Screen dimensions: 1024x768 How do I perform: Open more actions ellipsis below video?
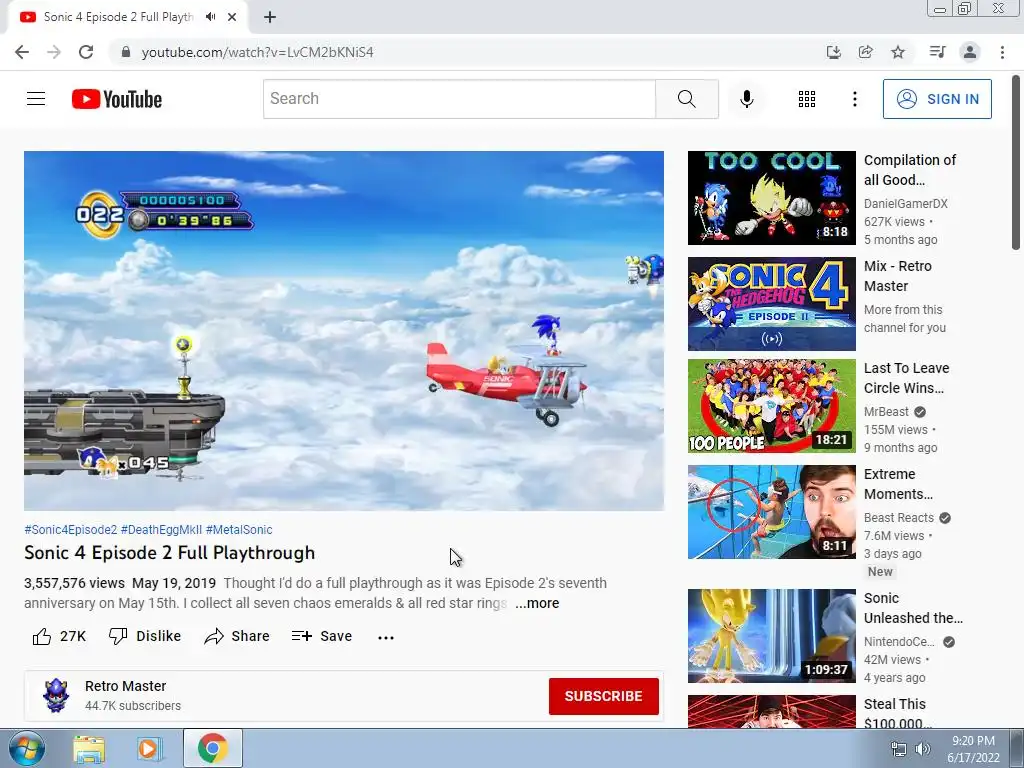tap(386, 637)
